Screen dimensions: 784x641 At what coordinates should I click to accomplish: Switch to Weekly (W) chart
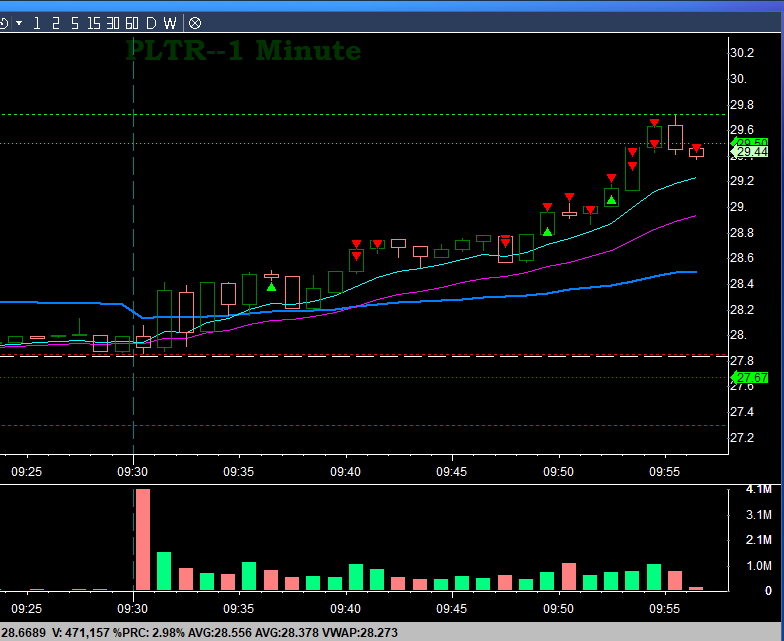point(170,23)
